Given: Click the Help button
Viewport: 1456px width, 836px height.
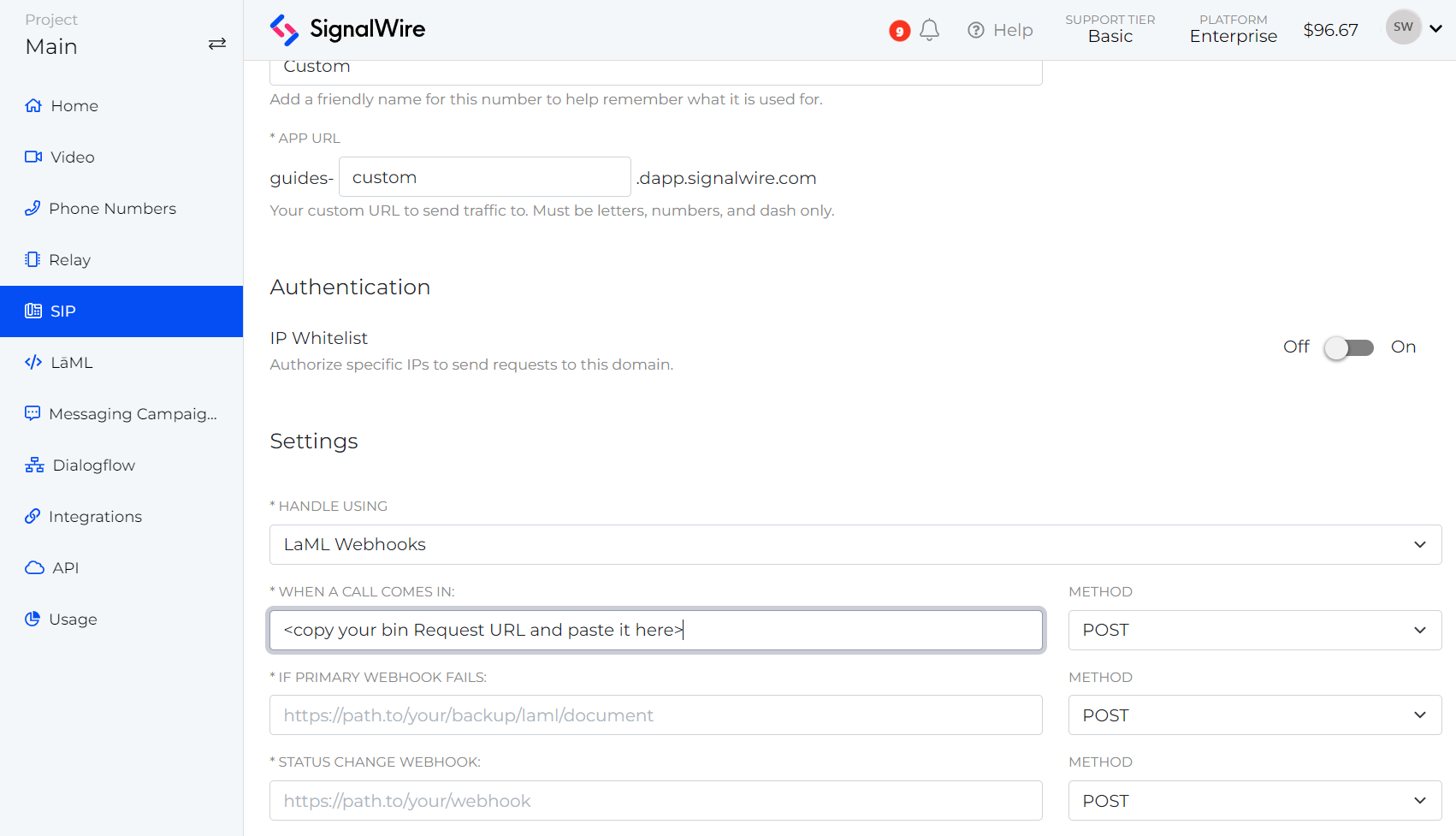Looking at the screenshot, I should click(x=1000, y=29).
